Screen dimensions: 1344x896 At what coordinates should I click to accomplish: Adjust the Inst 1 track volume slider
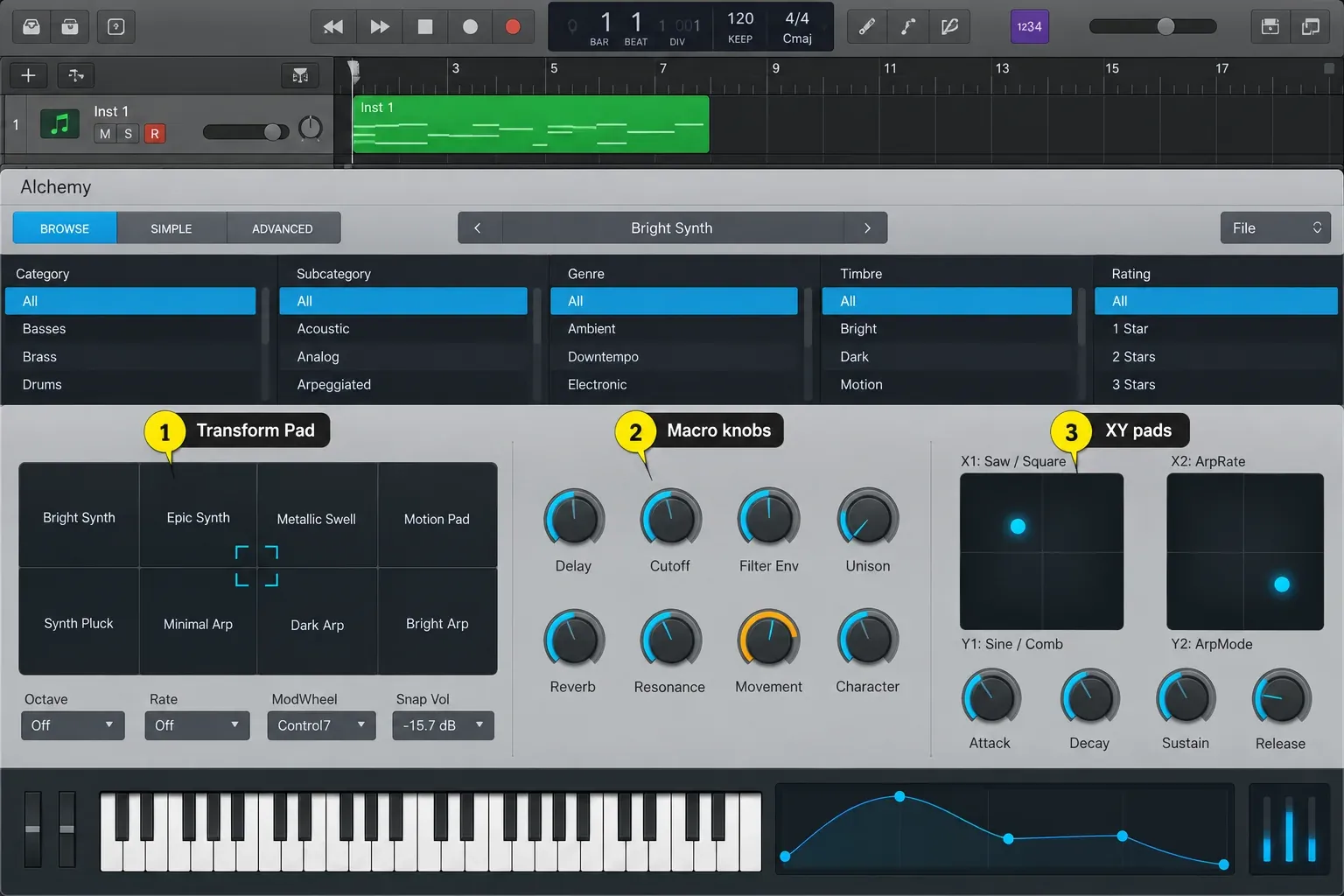point(246,132)
